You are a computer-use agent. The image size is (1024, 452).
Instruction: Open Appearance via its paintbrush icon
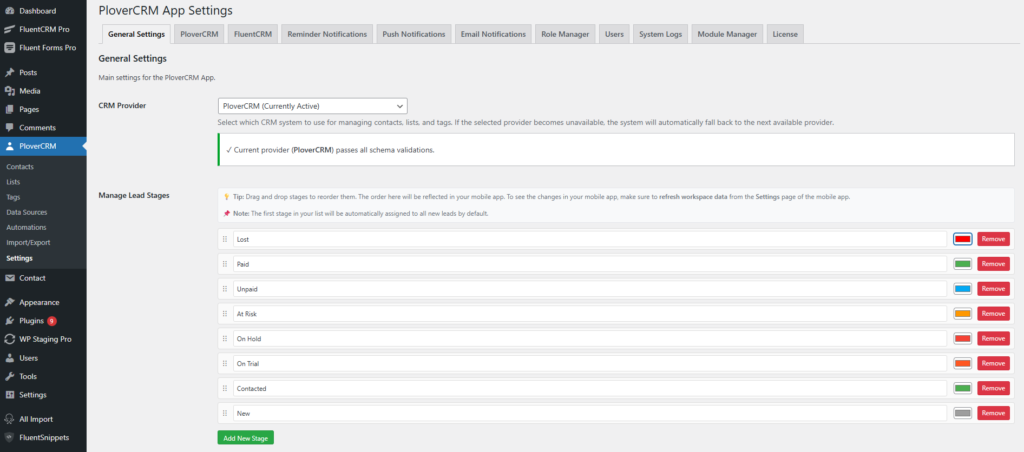(9, 302)
